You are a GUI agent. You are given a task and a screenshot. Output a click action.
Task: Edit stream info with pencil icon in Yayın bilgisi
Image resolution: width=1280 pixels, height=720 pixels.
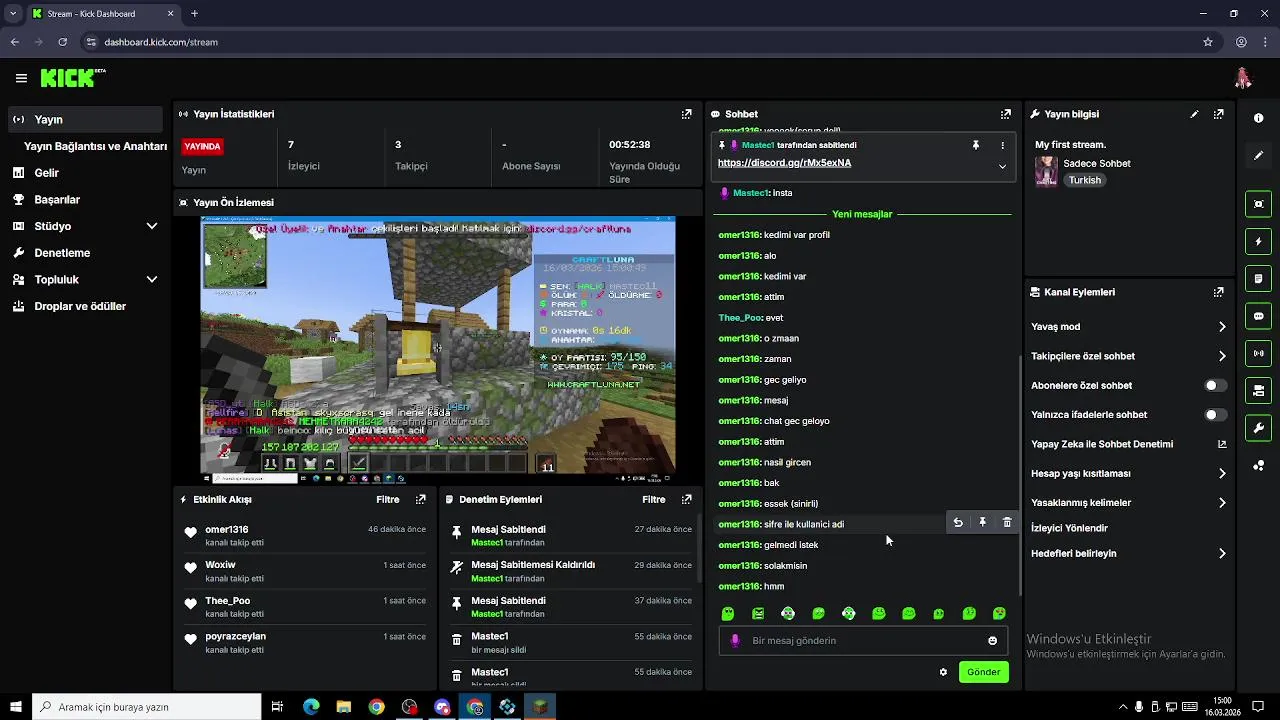[1194, 114]
